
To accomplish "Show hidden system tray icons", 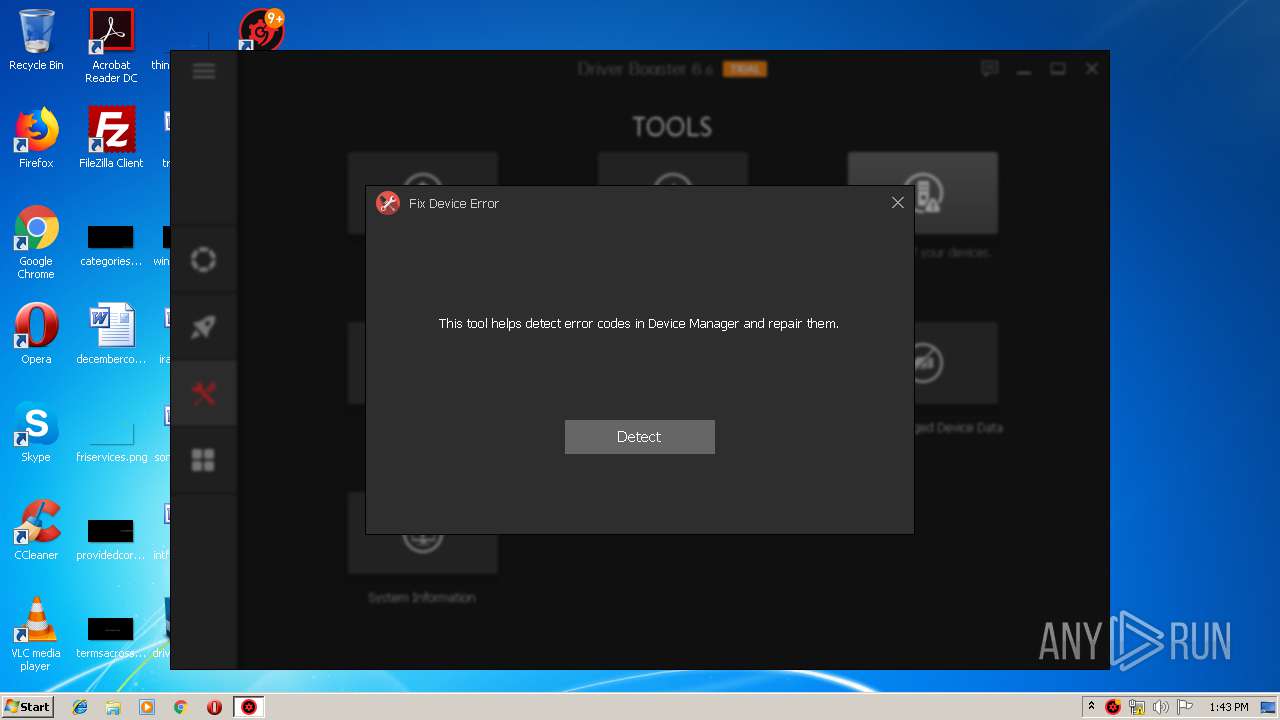I will (1091, 707).
